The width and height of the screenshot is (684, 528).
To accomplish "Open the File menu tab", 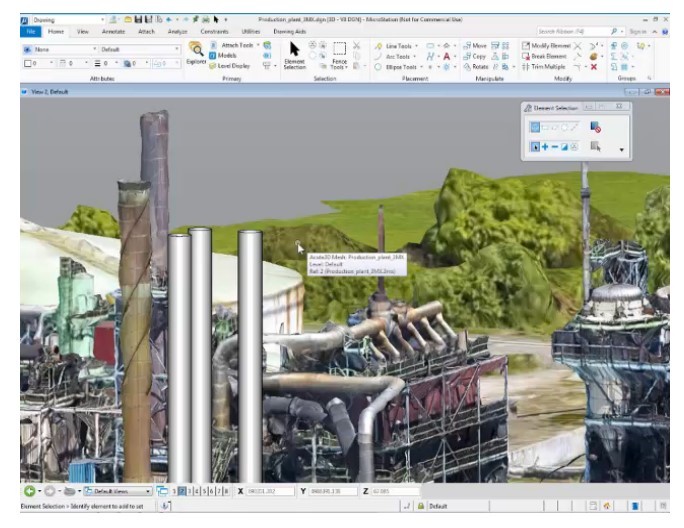I will point(30,31).
